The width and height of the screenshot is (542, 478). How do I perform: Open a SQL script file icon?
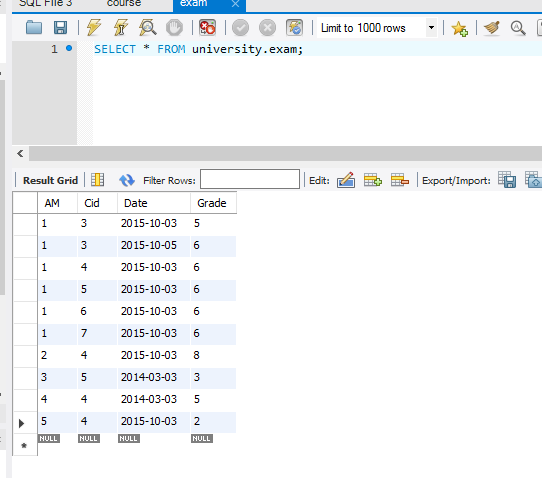[x=34, y=28]
